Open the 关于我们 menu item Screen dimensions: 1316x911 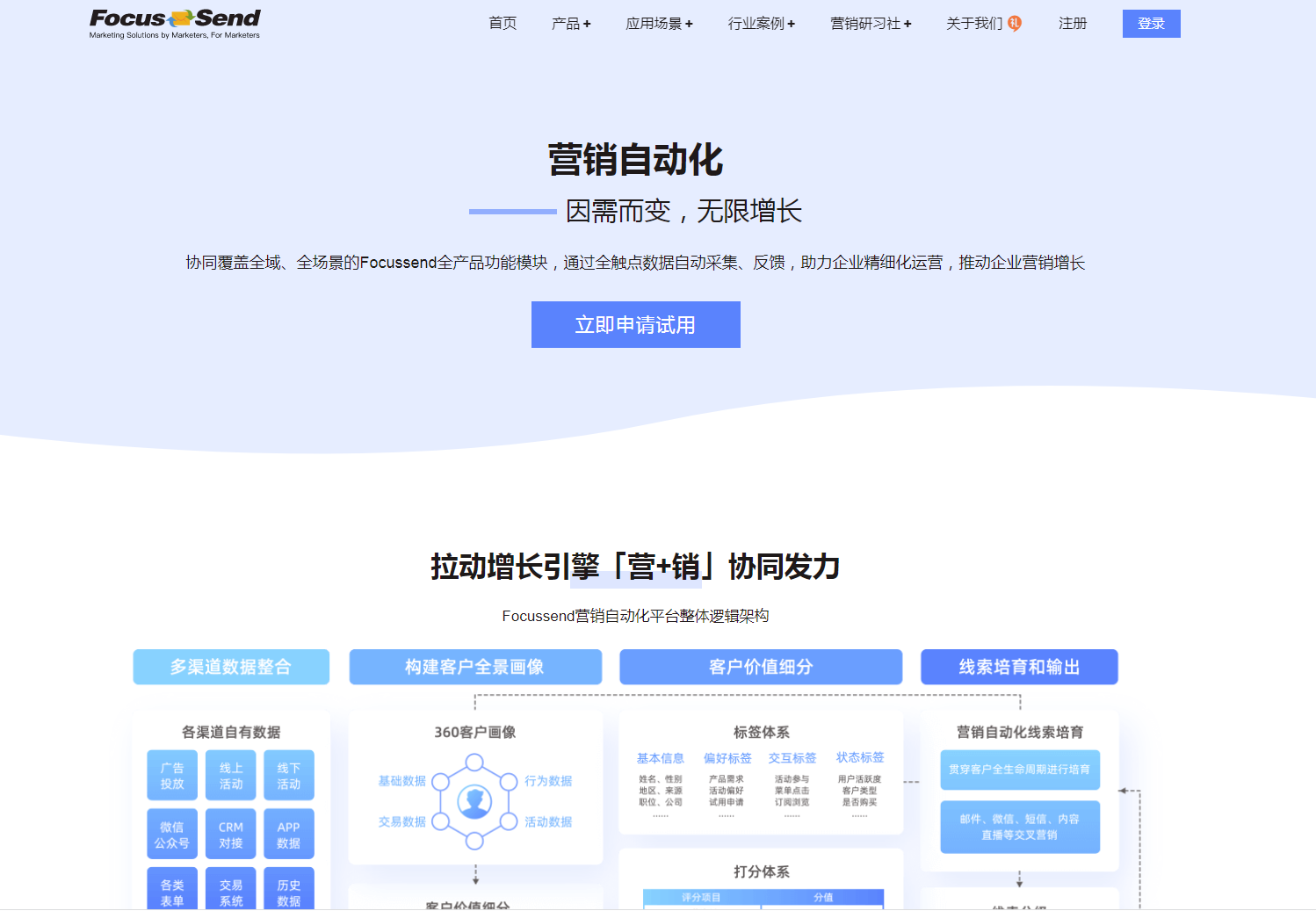(974, 24)
